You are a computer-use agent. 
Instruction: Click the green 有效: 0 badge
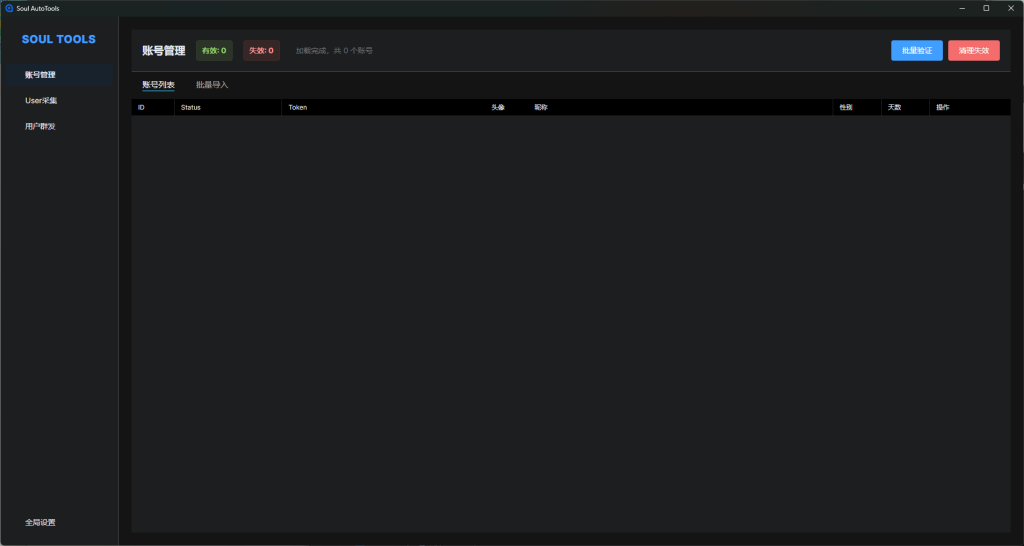click(x=214, y=50)
